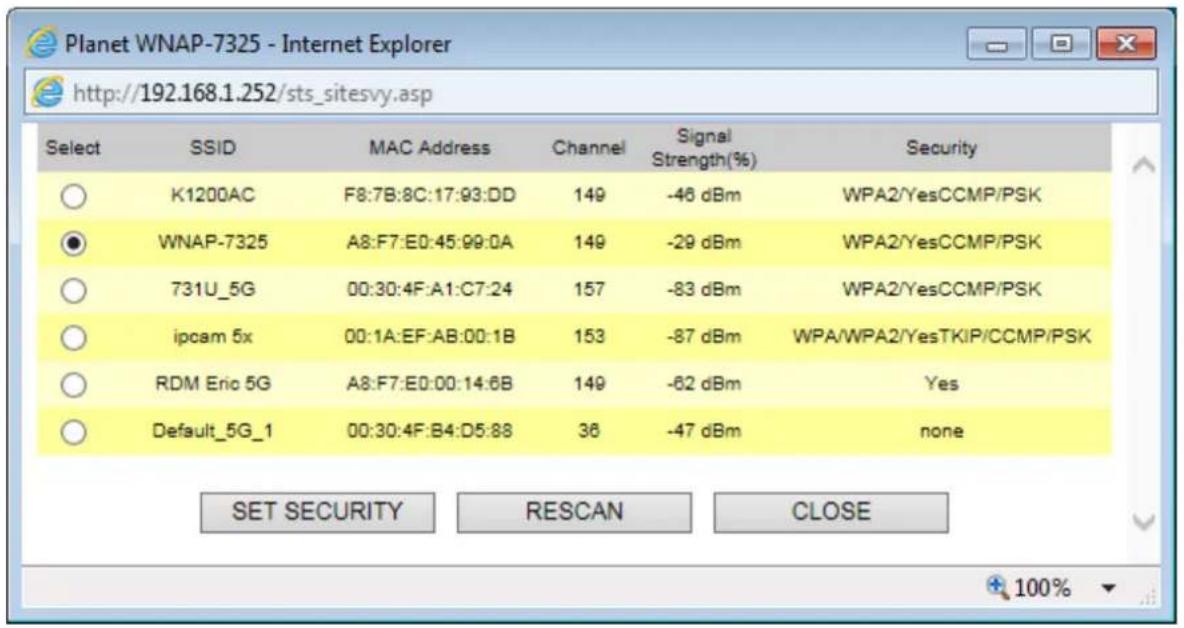Click the ipcam 5x SSID text

pyautogui.click(x=213, y=337)
